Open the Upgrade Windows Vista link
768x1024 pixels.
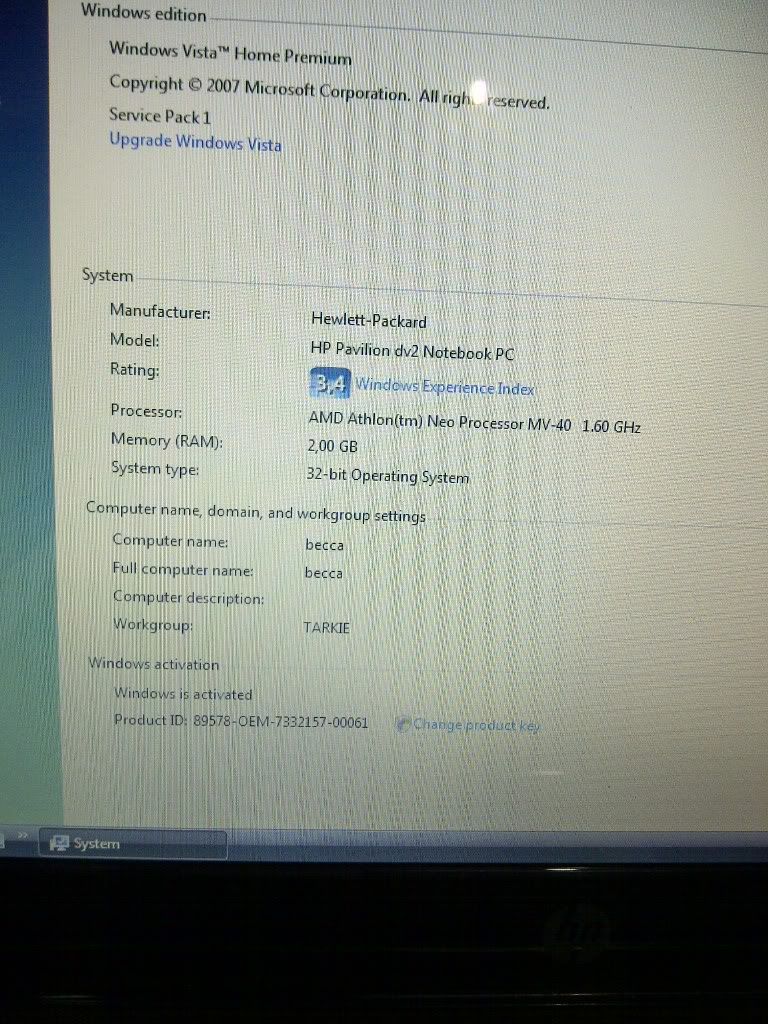point(195,142)
